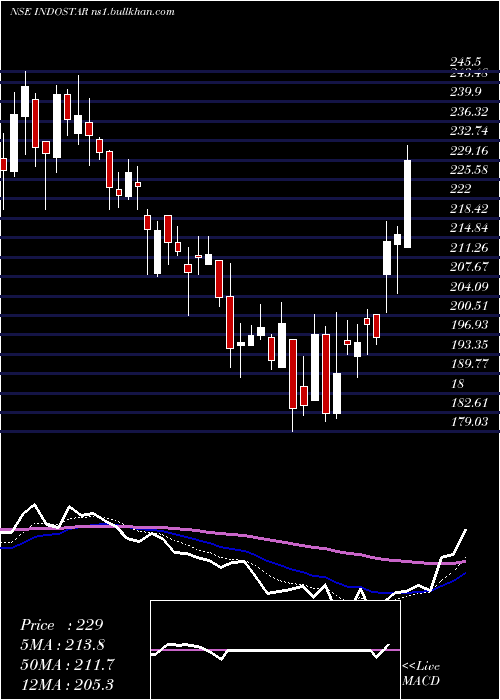Click the latest tall white candlestick body
The image size is (500, 700).
(408, 204)
